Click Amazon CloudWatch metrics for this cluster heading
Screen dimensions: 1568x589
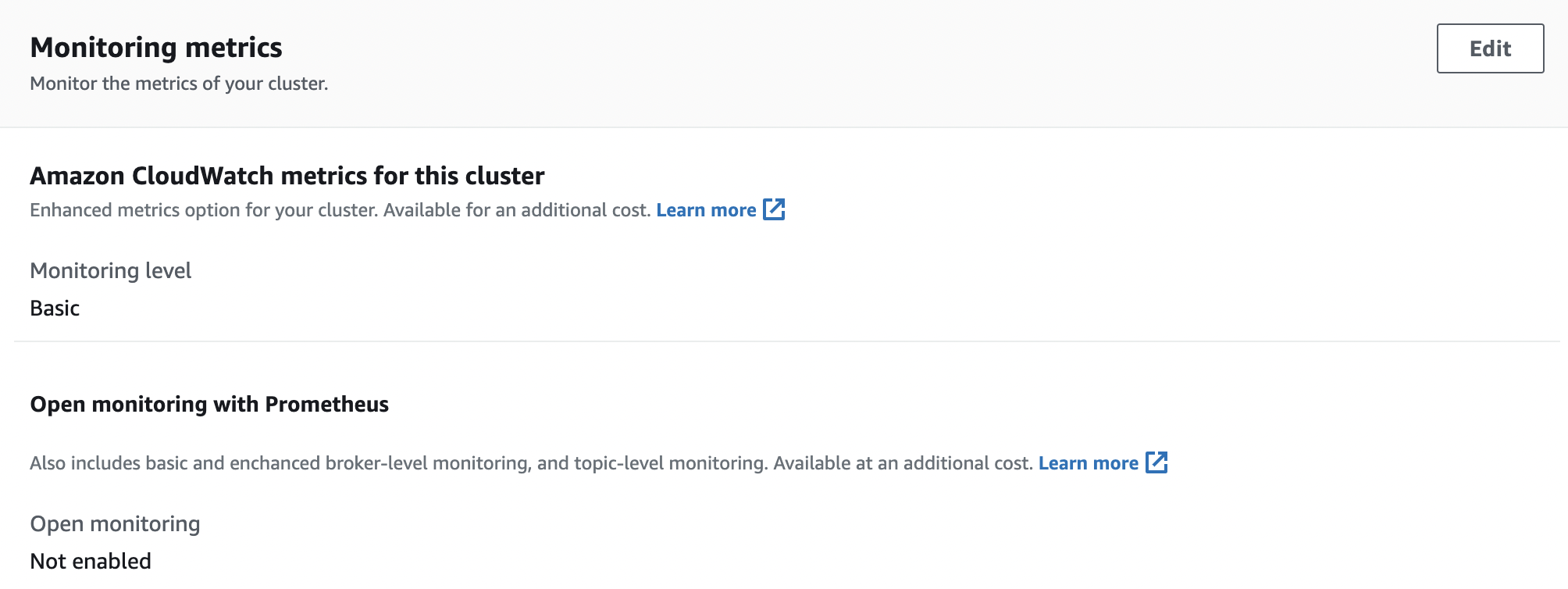(287, 176)
